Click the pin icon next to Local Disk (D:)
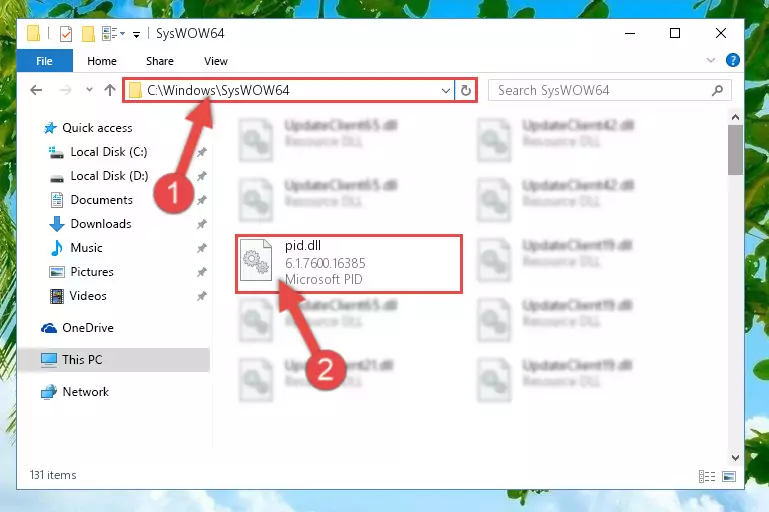The height and width of the screenshot is (512, 769). point(202,176)
